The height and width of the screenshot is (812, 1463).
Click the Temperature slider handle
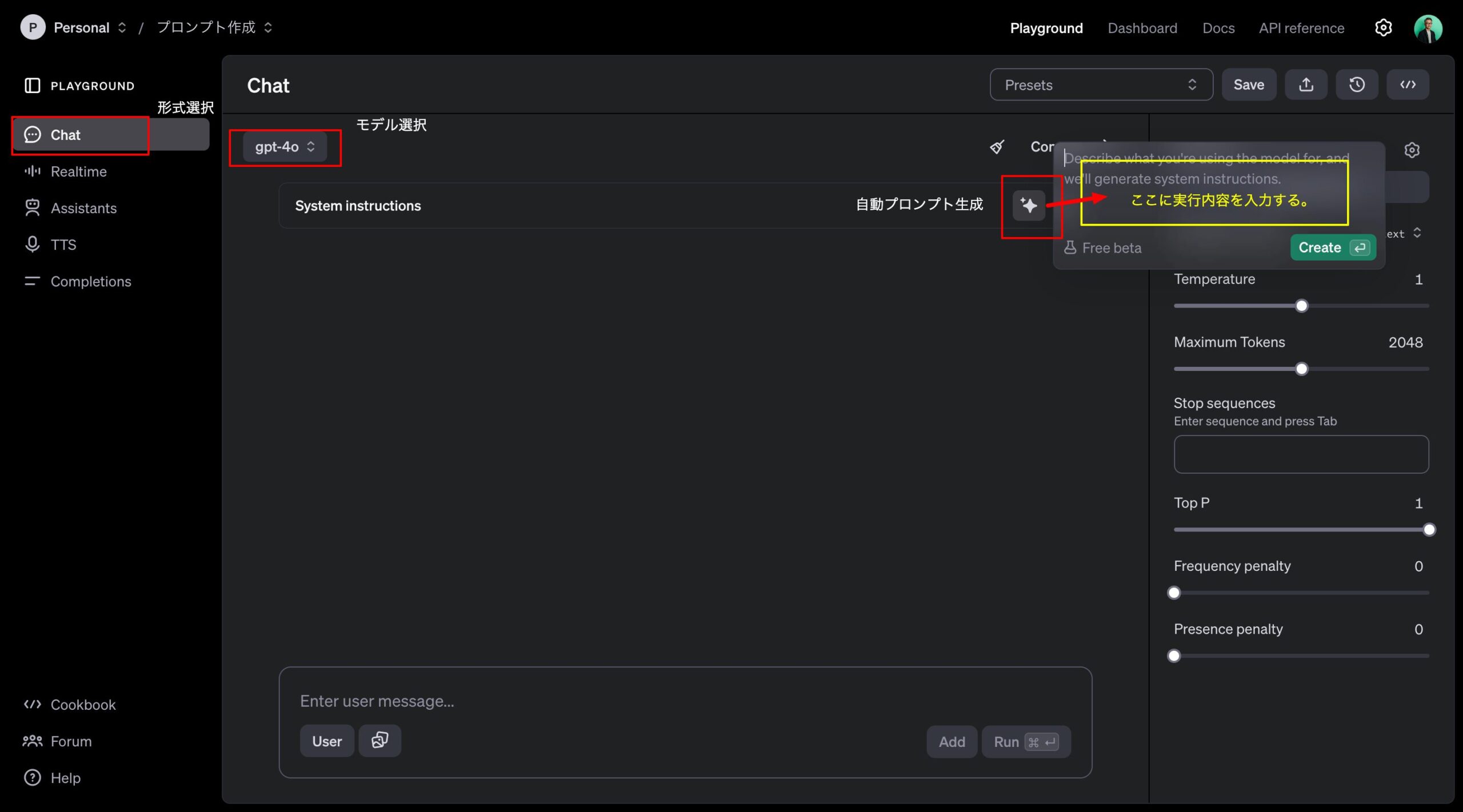coord(1301,306)
